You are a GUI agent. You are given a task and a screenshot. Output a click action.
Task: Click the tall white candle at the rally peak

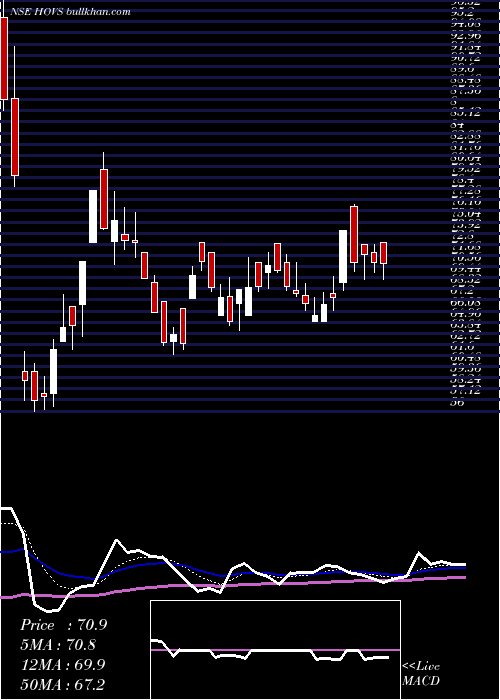coord(93,217)
